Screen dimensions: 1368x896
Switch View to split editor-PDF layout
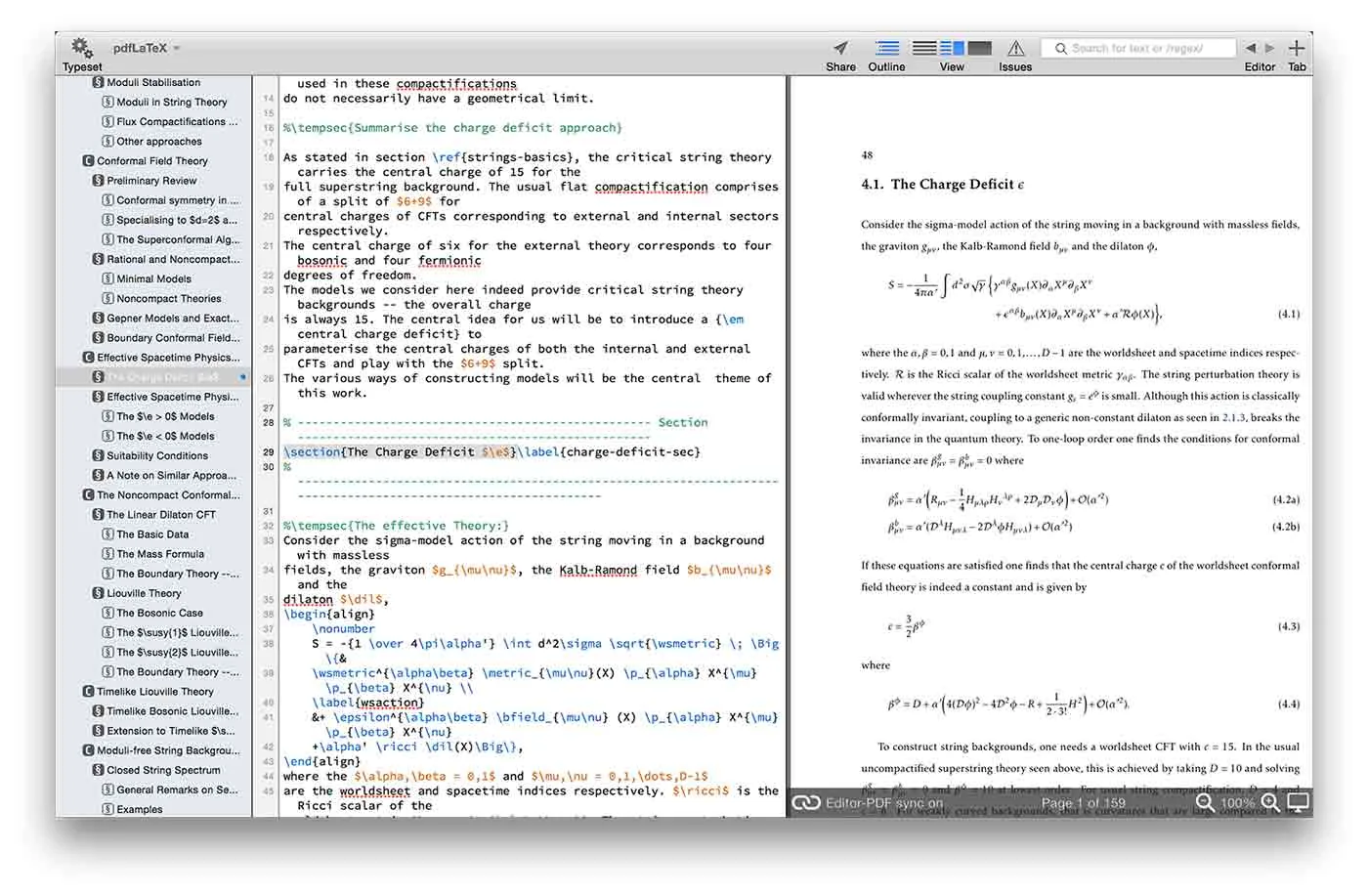pyautogui.click(x=952, y=48)
